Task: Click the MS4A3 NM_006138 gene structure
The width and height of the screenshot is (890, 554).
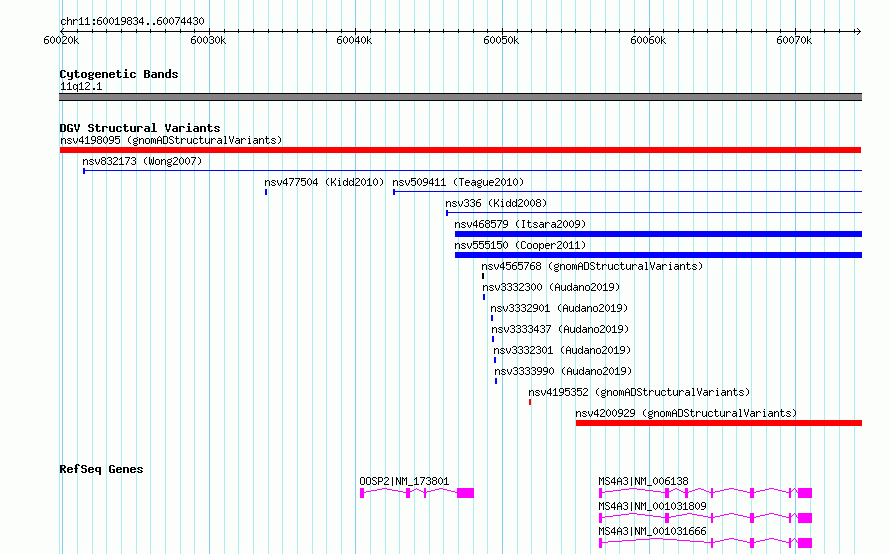Action: (706, 493)
